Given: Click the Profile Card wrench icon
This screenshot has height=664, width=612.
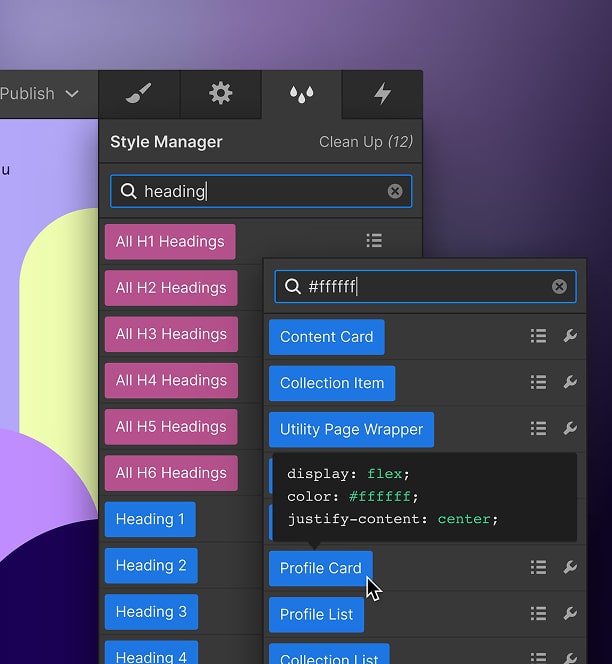Looking at the screenshot, I should pos(570,567).
